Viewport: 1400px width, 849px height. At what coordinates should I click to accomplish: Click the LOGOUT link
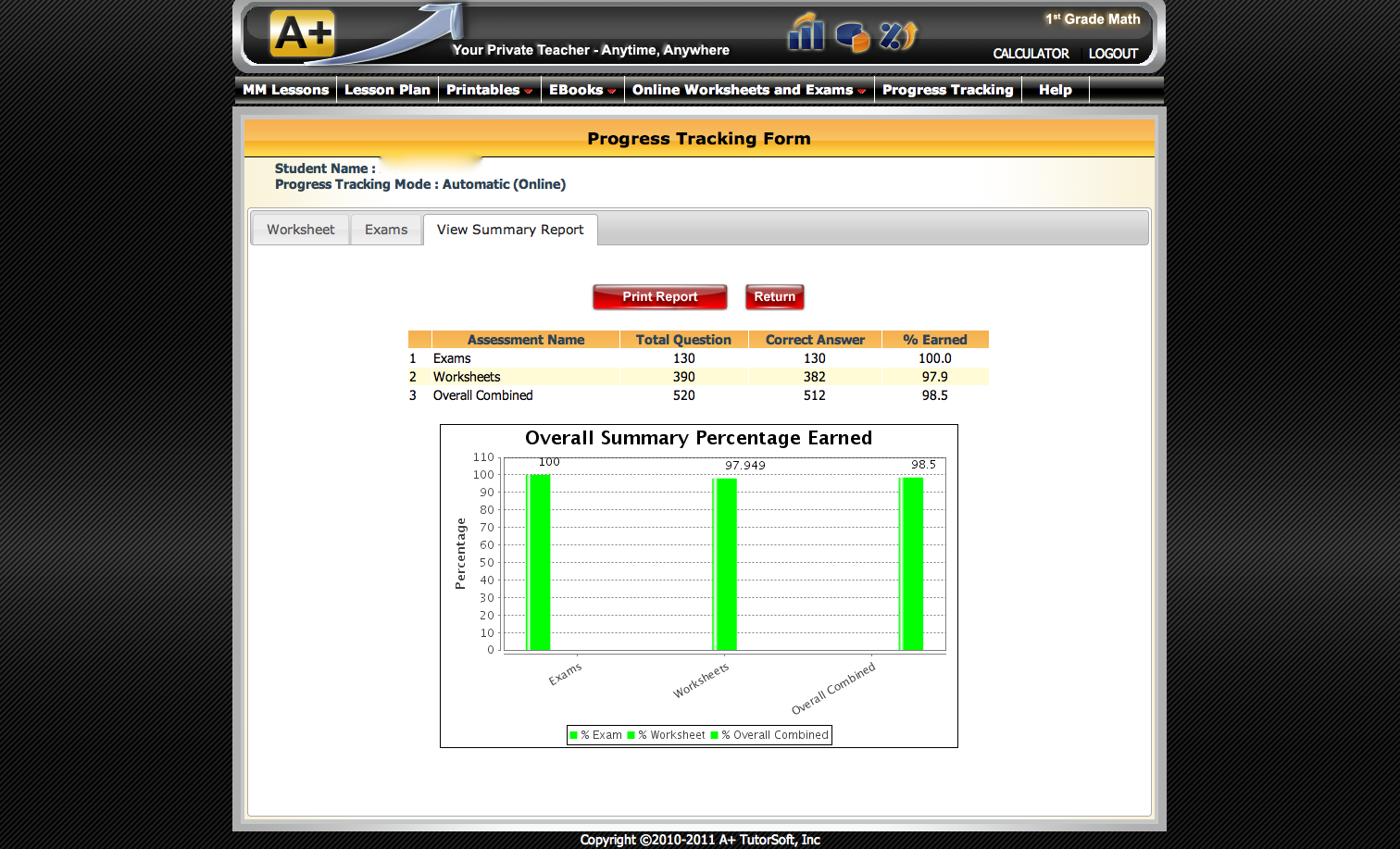click(x=1113, y=54)
